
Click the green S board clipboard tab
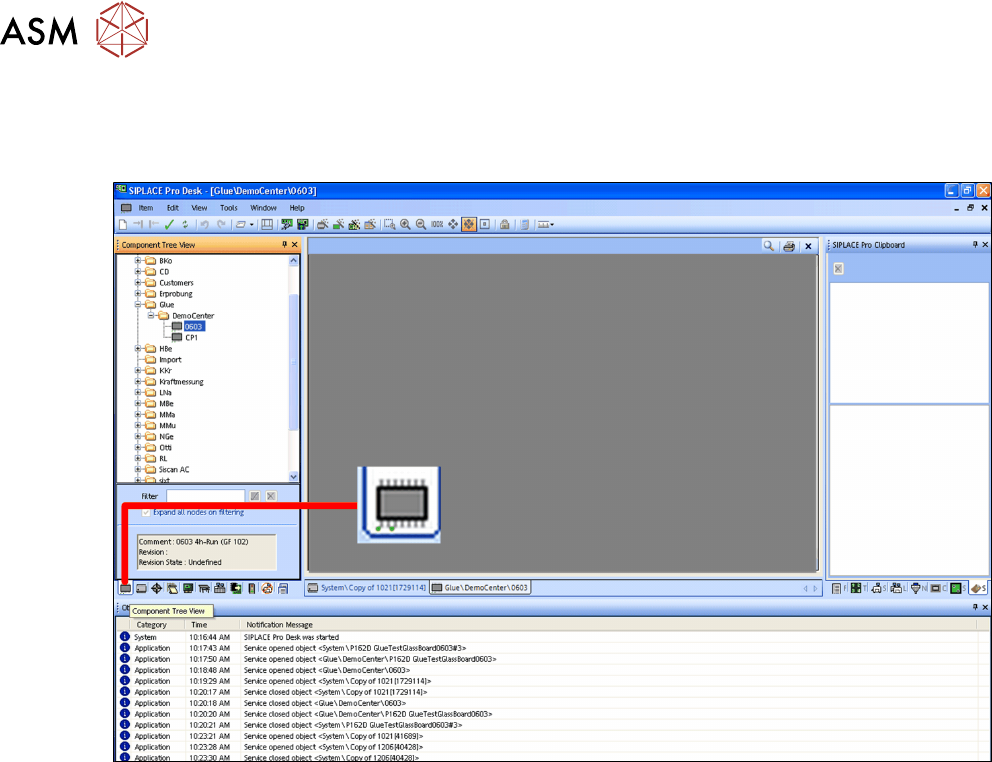click(957, 589)
